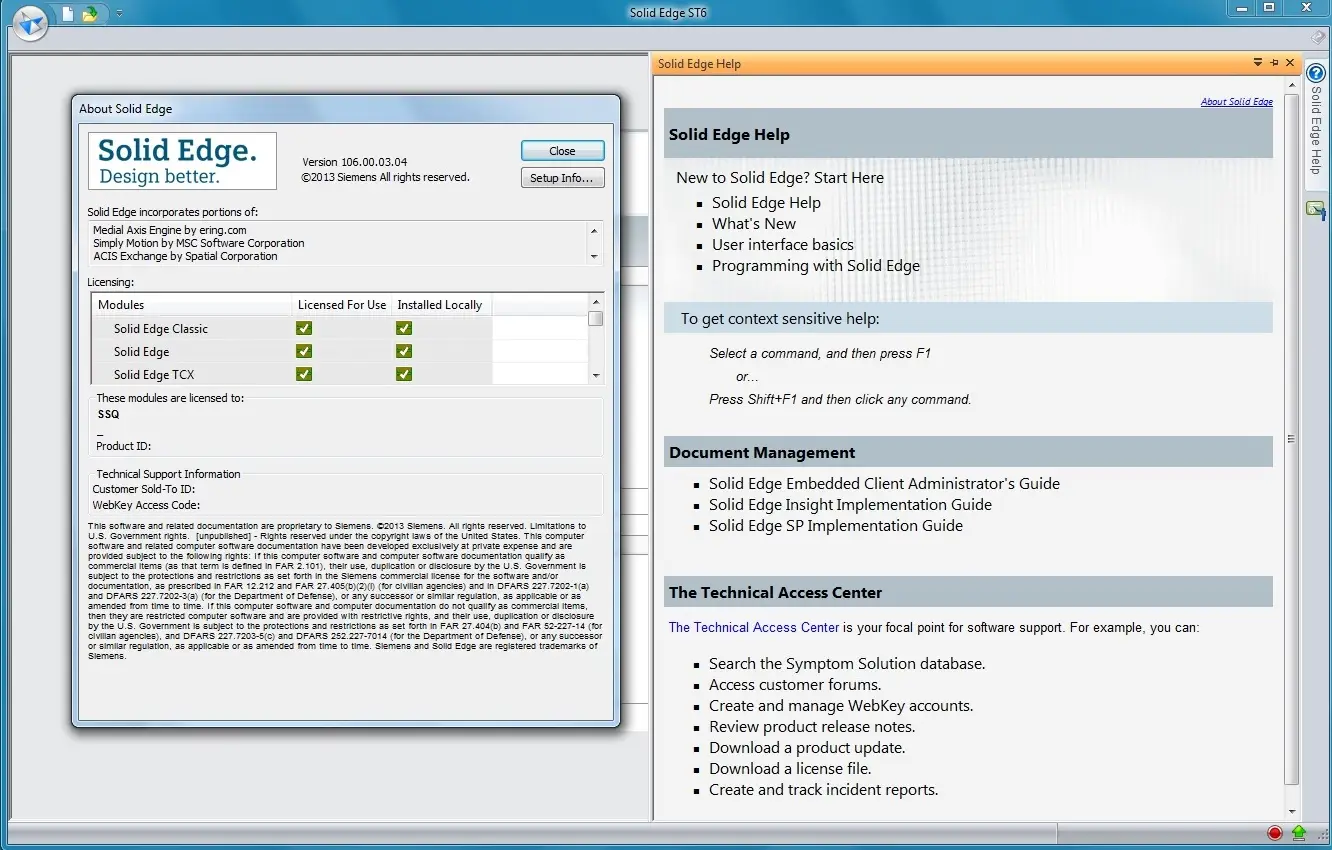Toggle Installed Locally checkbox for Solid Edge TCX
This screenshot has height=850, width=1332.
404,374
